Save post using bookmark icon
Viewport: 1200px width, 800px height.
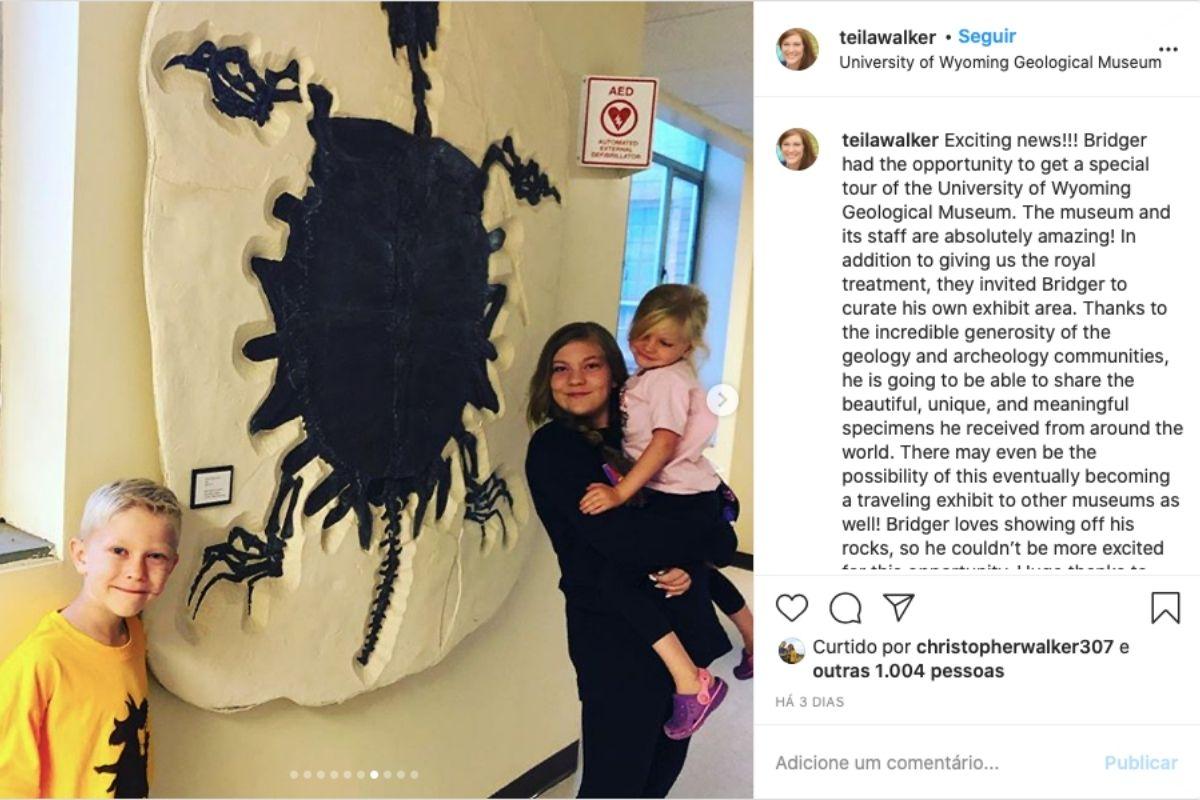click(x=1165, y=608)
